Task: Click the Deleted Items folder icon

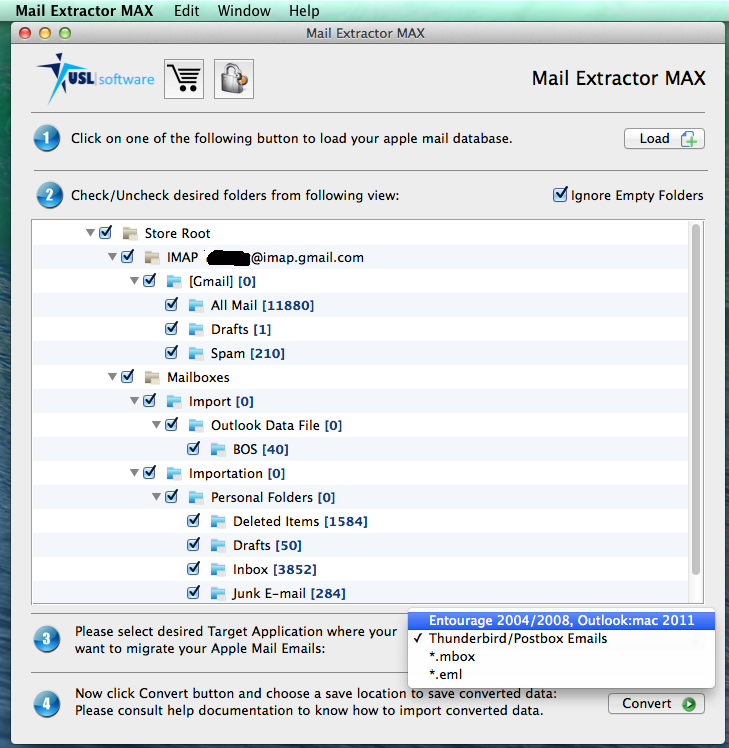Action: [218, 521]
